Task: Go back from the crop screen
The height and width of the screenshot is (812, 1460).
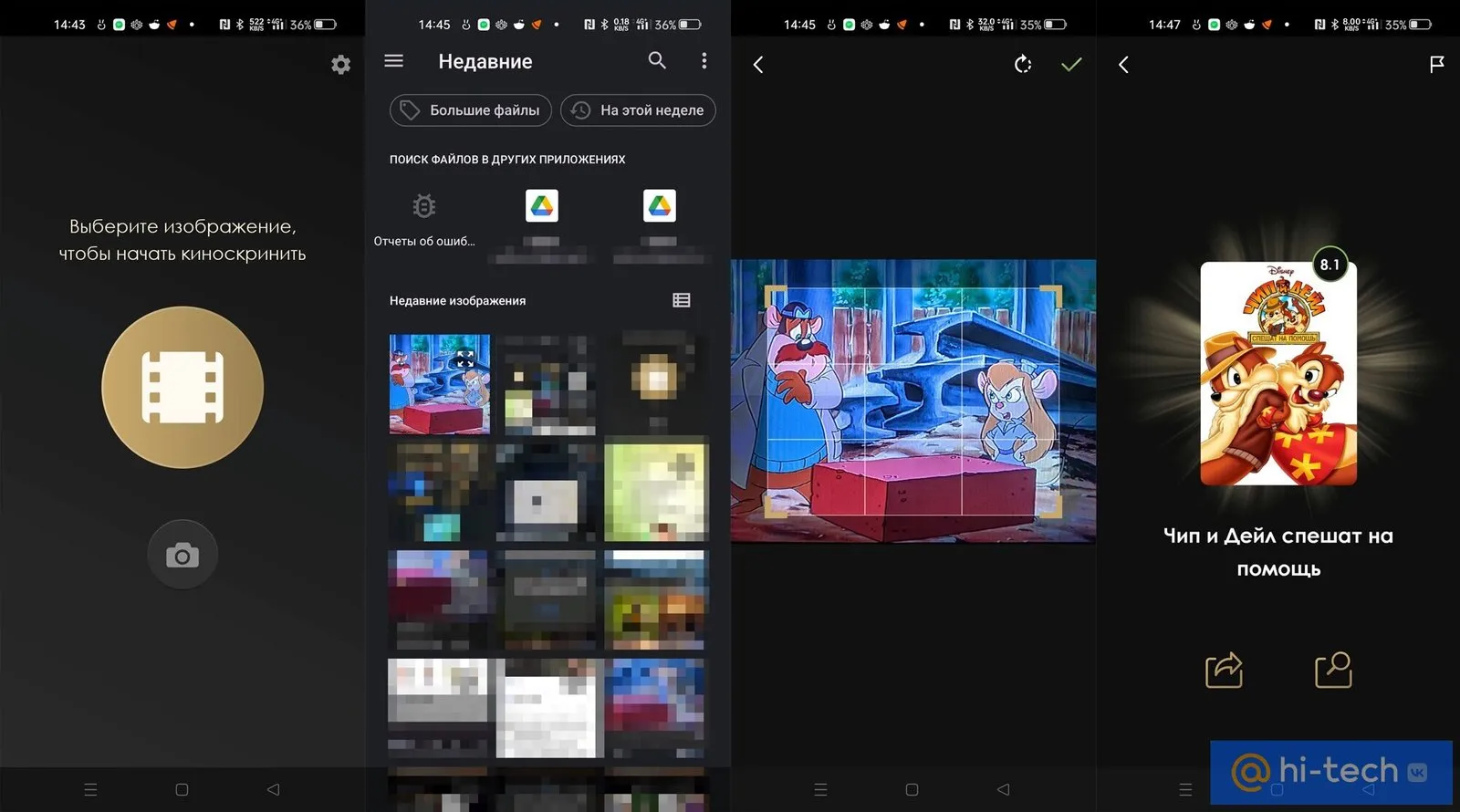Action: coord(758,65)
